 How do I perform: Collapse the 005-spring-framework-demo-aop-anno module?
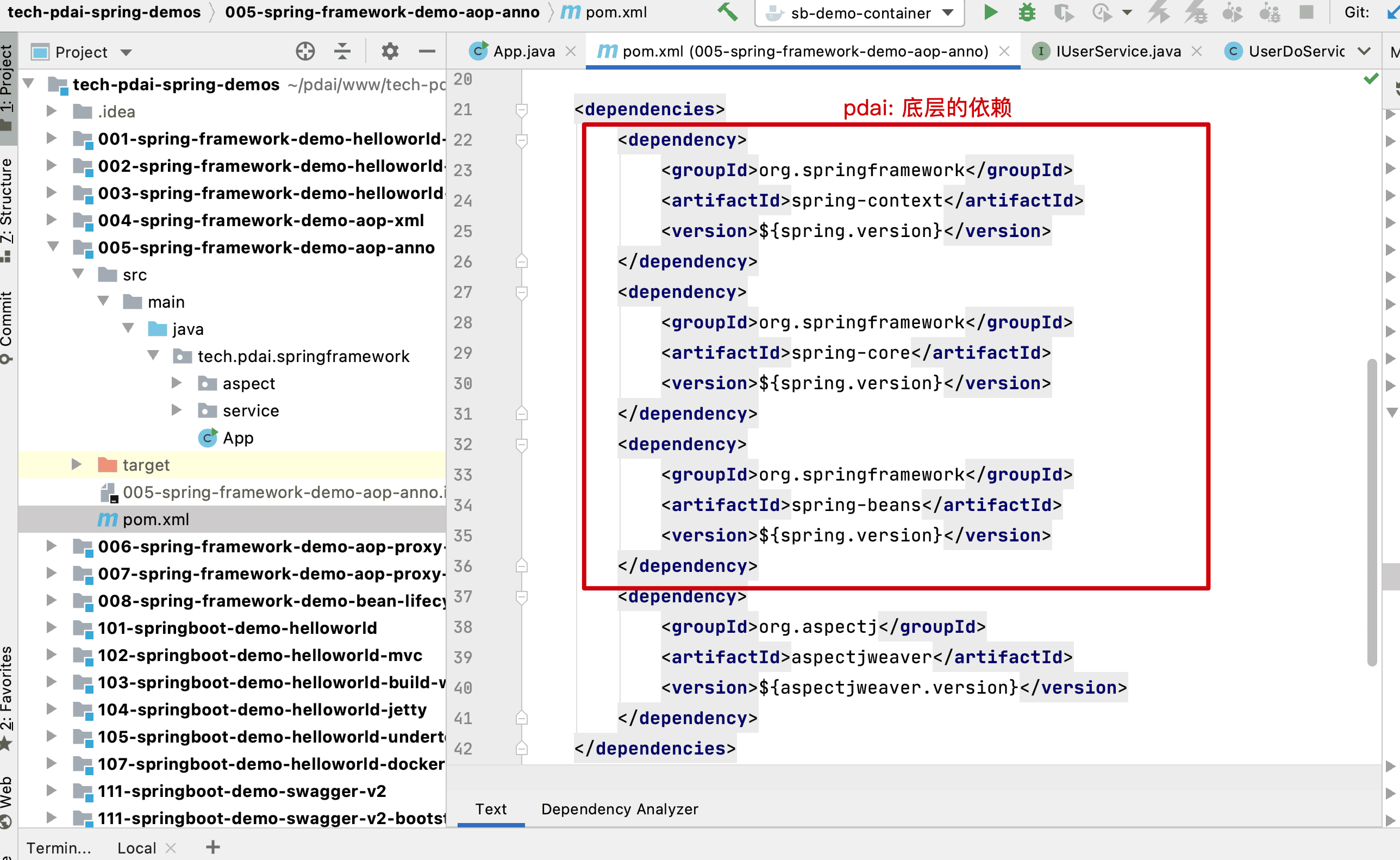(x=53, y=247)
